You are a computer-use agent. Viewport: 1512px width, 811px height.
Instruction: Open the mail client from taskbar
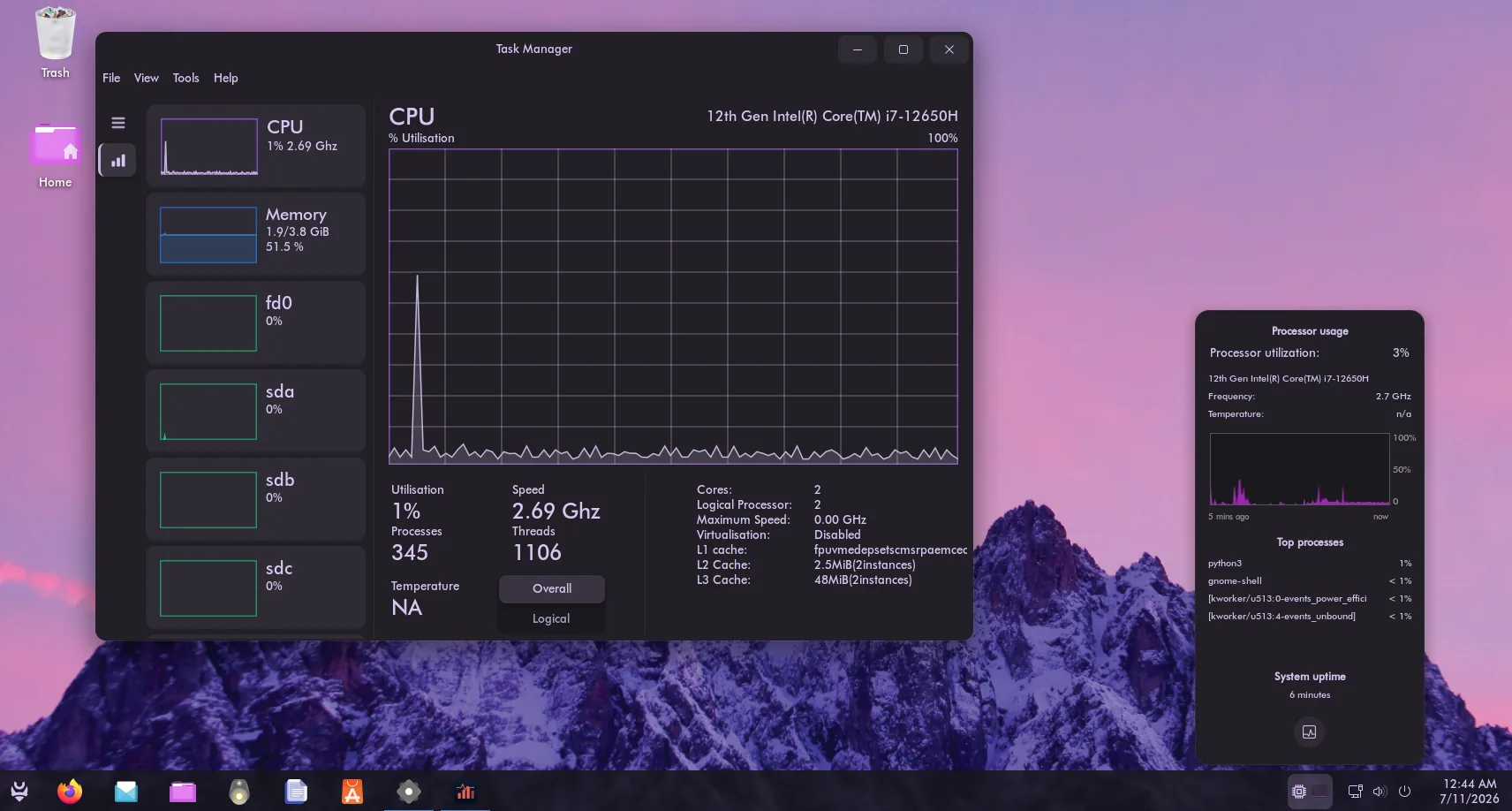point(126,792)
